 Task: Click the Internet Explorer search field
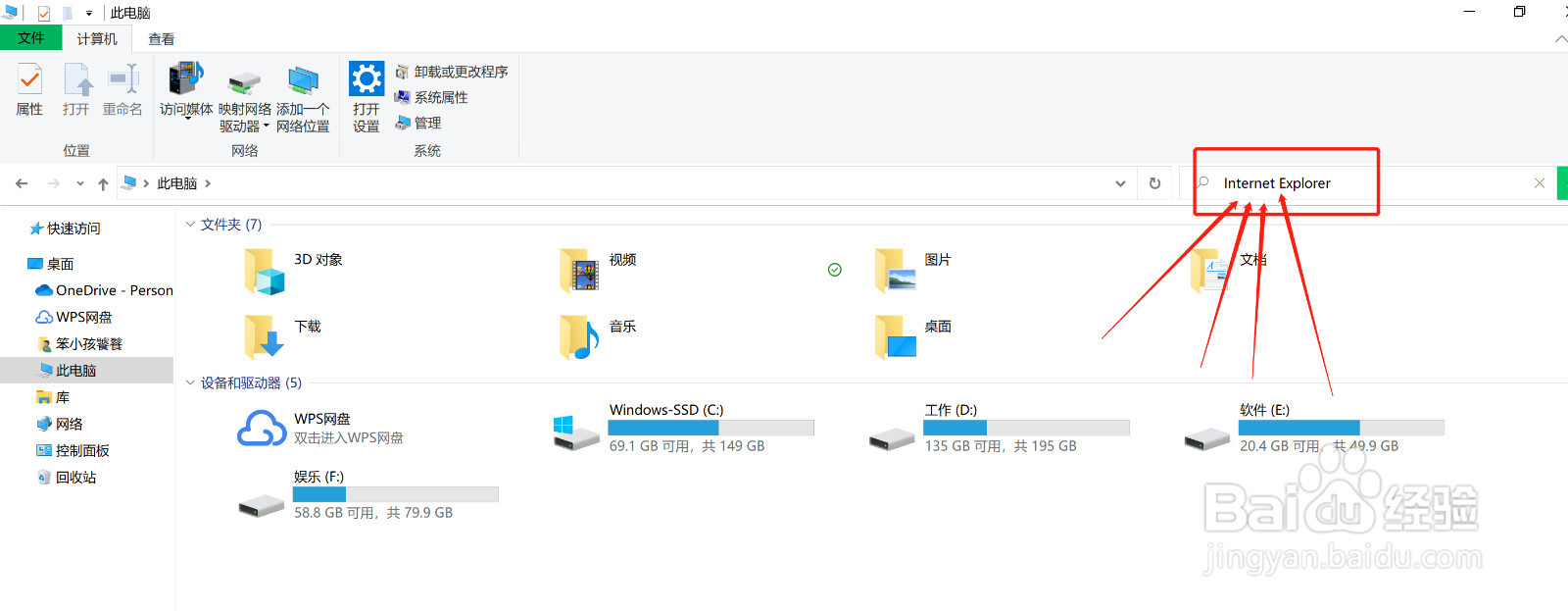point(1366,183)
